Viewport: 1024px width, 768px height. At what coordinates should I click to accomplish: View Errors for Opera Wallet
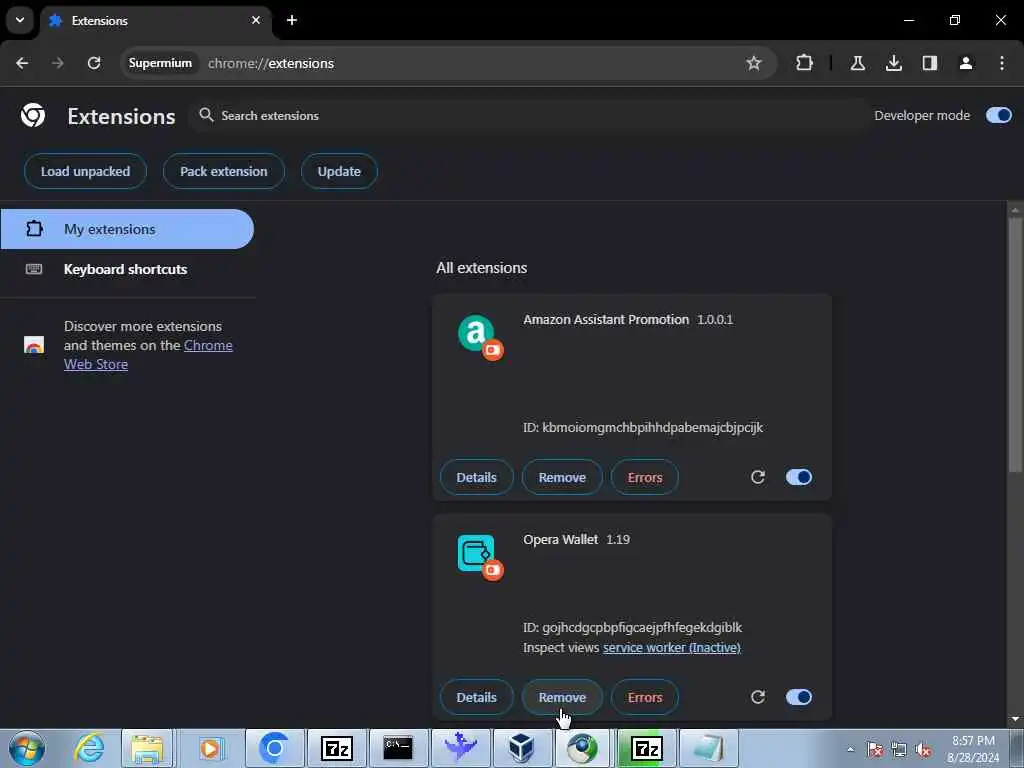[645, 697]
